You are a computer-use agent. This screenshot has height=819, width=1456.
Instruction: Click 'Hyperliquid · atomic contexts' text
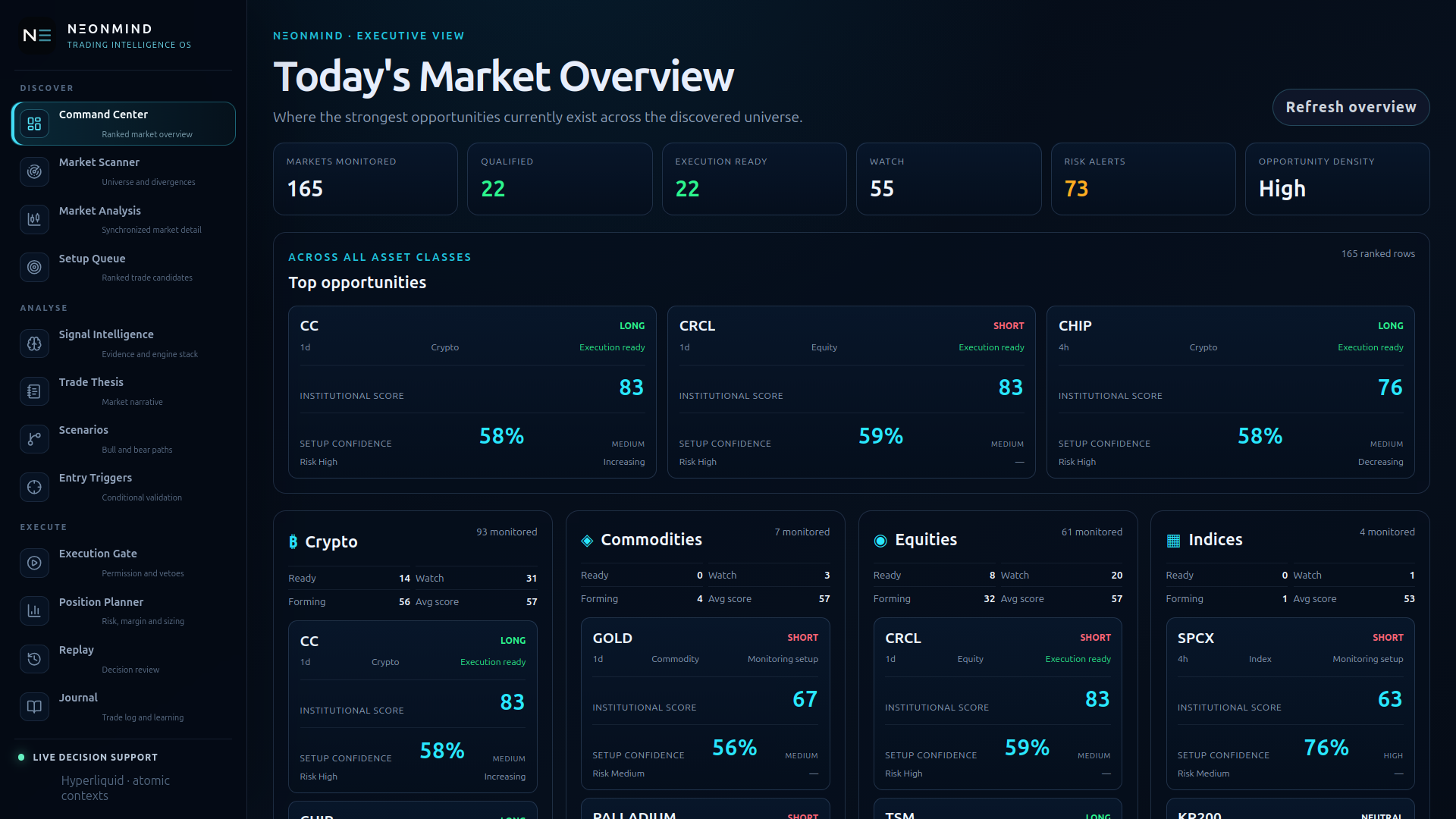[115, 788]
